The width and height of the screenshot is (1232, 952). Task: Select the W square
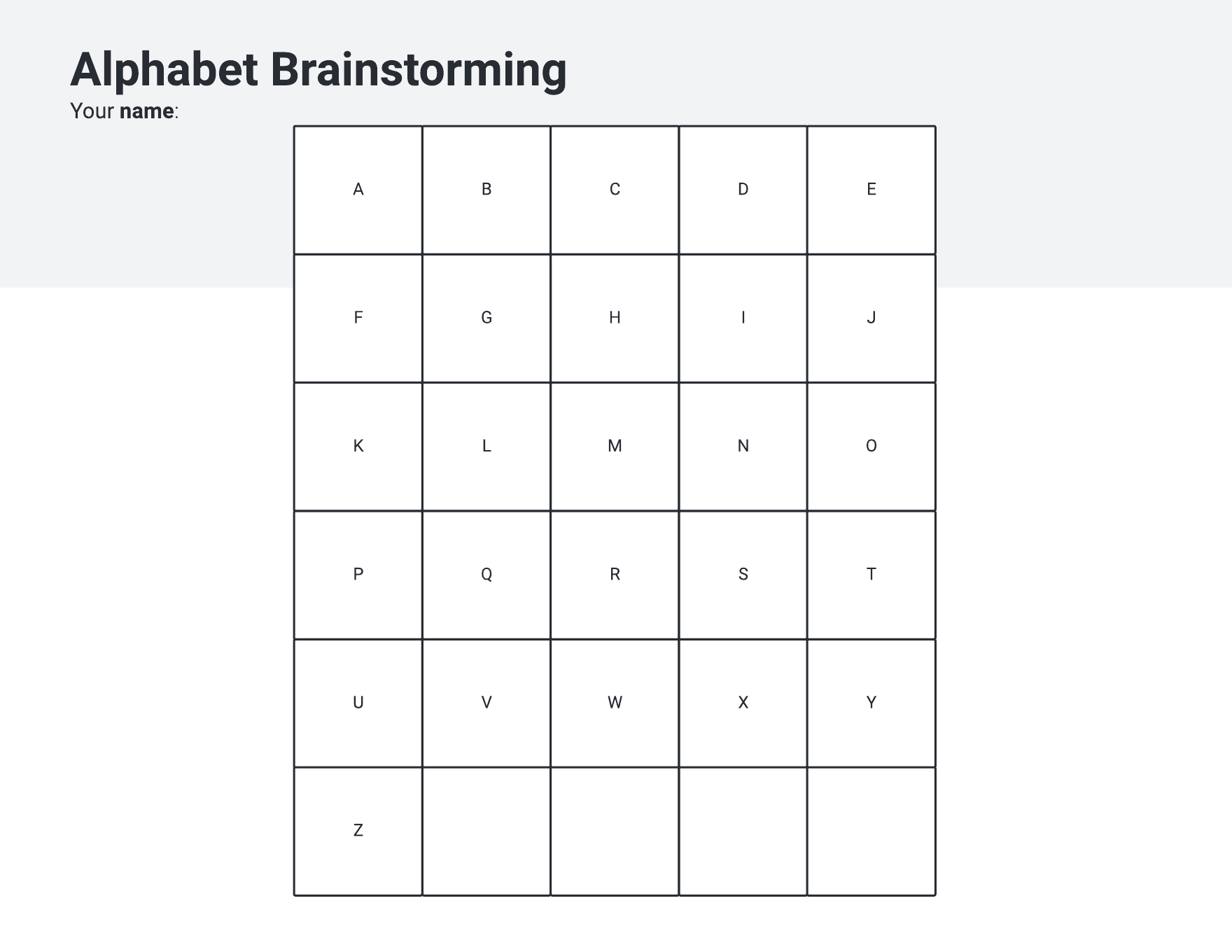tap(615, 703)
